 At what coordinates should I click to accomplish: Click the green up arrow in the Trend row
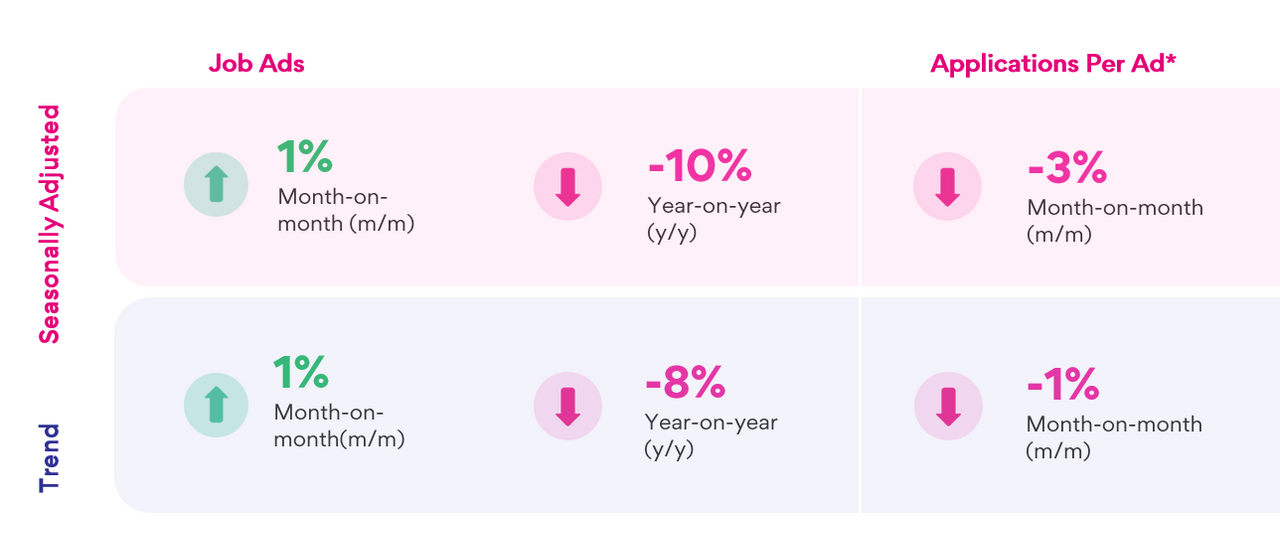pos(217,404)
